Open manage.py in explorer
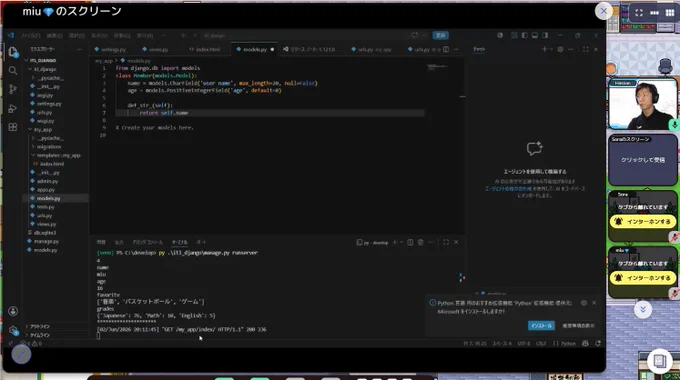The height and width of the screenshot is (380, 680). point(47,241)
